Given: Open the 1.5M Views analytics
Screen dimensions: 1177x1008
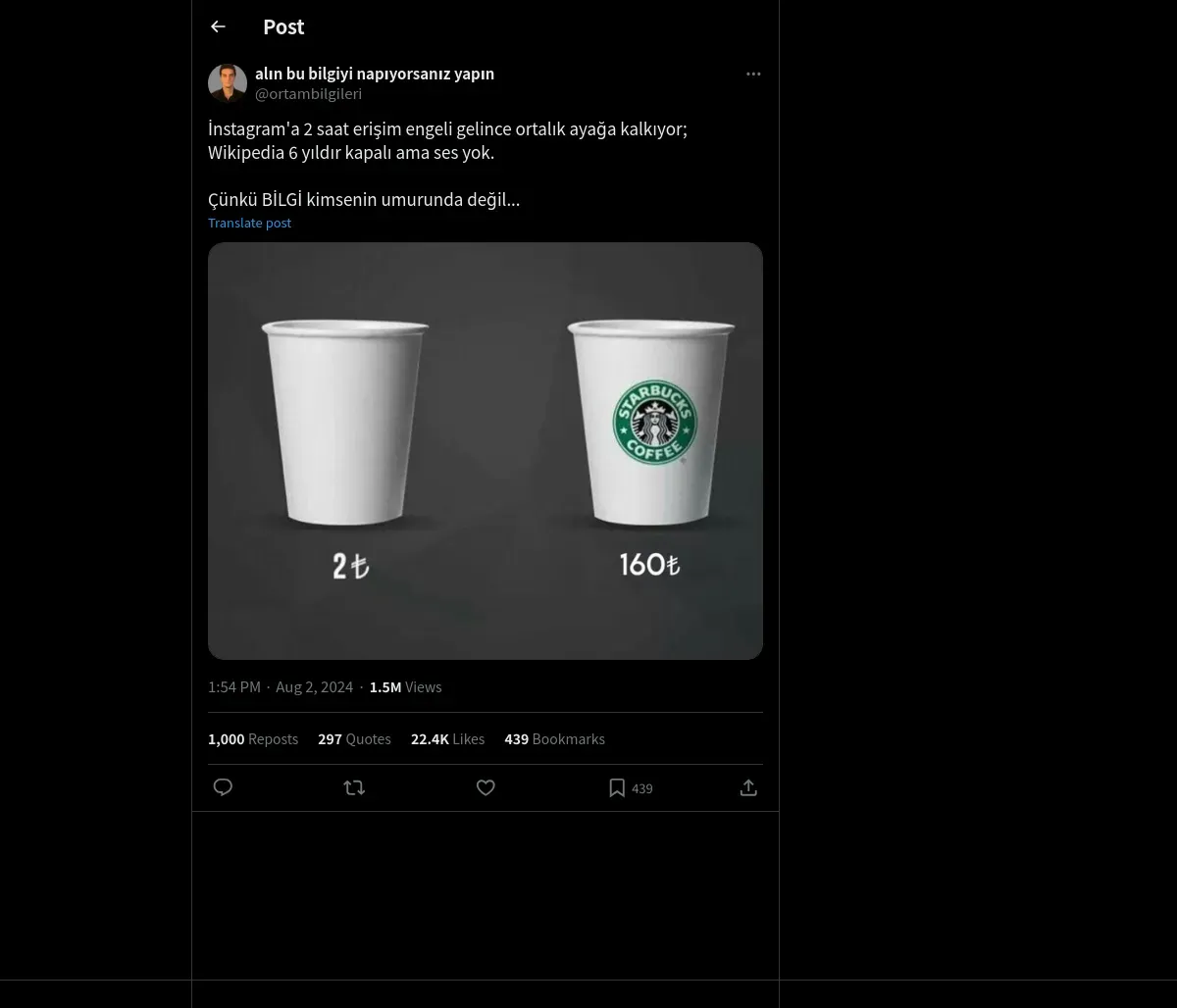Looking at the screenshot, I should pos(405,687).
